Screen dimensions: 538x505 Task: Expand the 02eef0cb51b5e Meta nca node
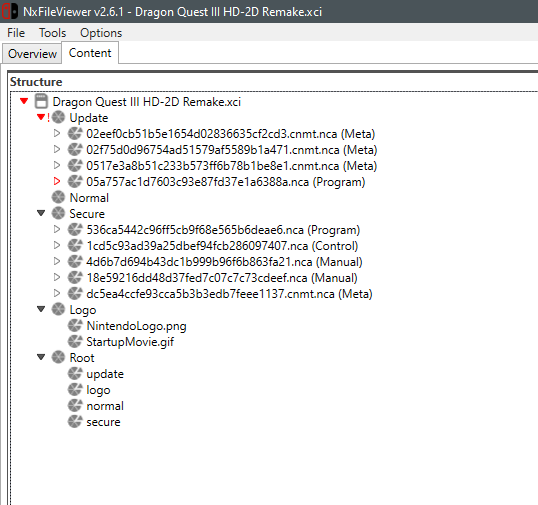coord(57,133)
